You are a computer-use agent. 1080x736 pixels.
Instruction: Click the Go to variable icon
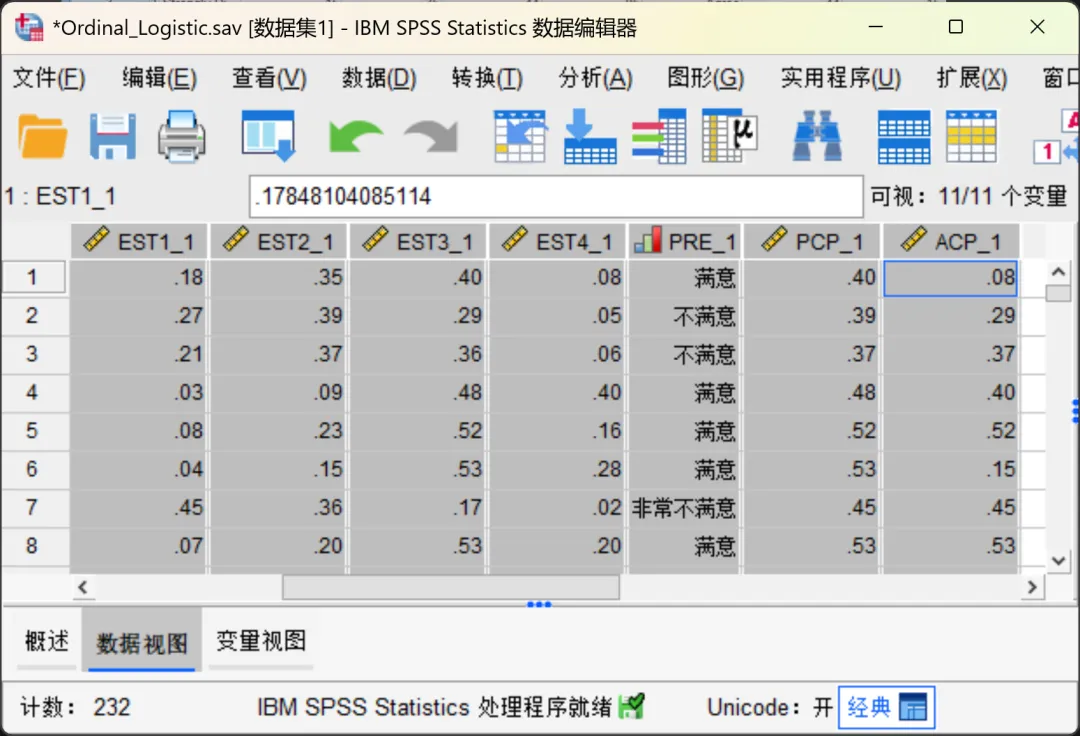click(590, 136)
